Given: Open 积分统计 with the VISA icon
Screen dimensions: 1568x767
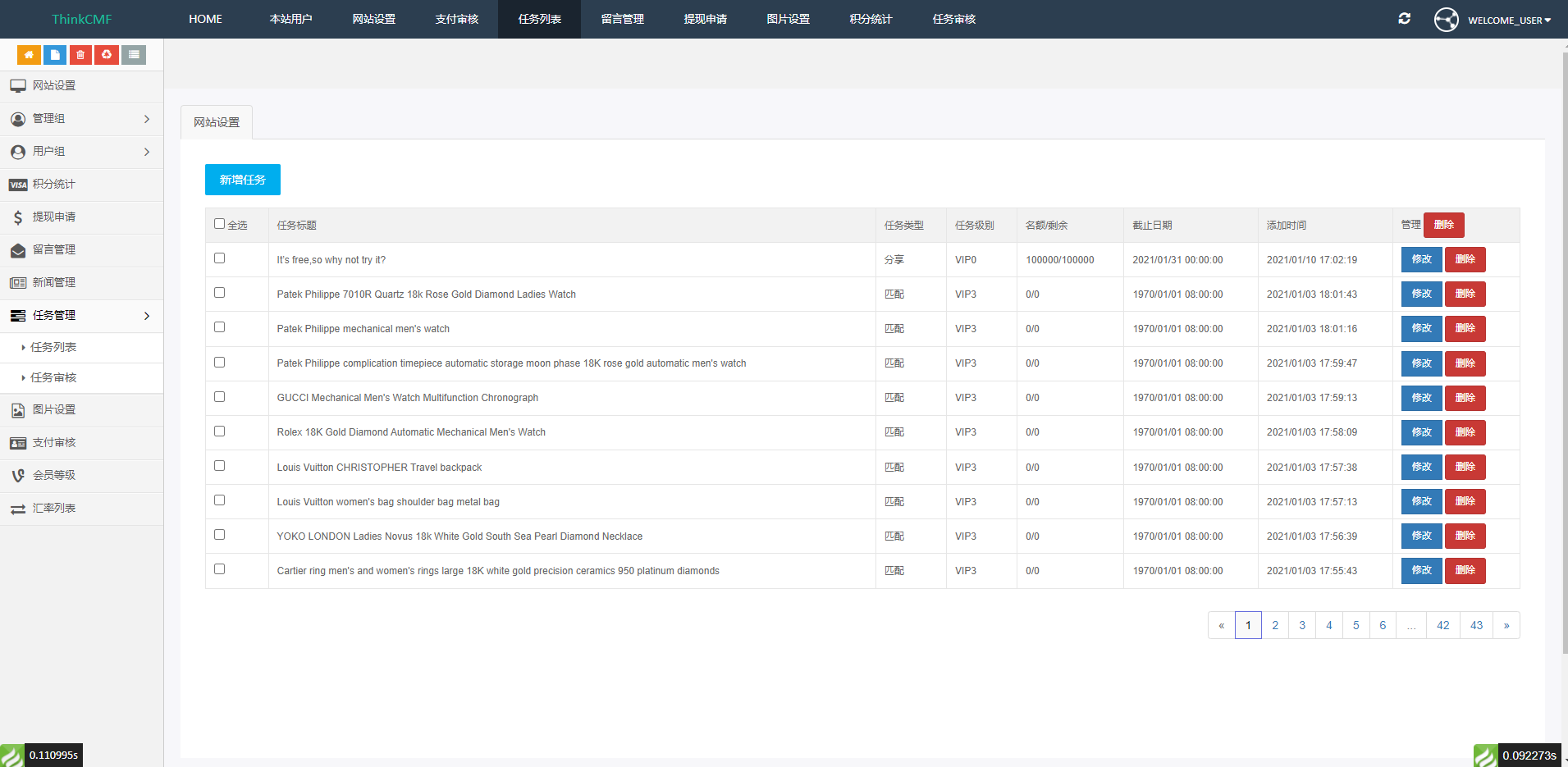Looking at the screenshot, I should coord(54,185).
